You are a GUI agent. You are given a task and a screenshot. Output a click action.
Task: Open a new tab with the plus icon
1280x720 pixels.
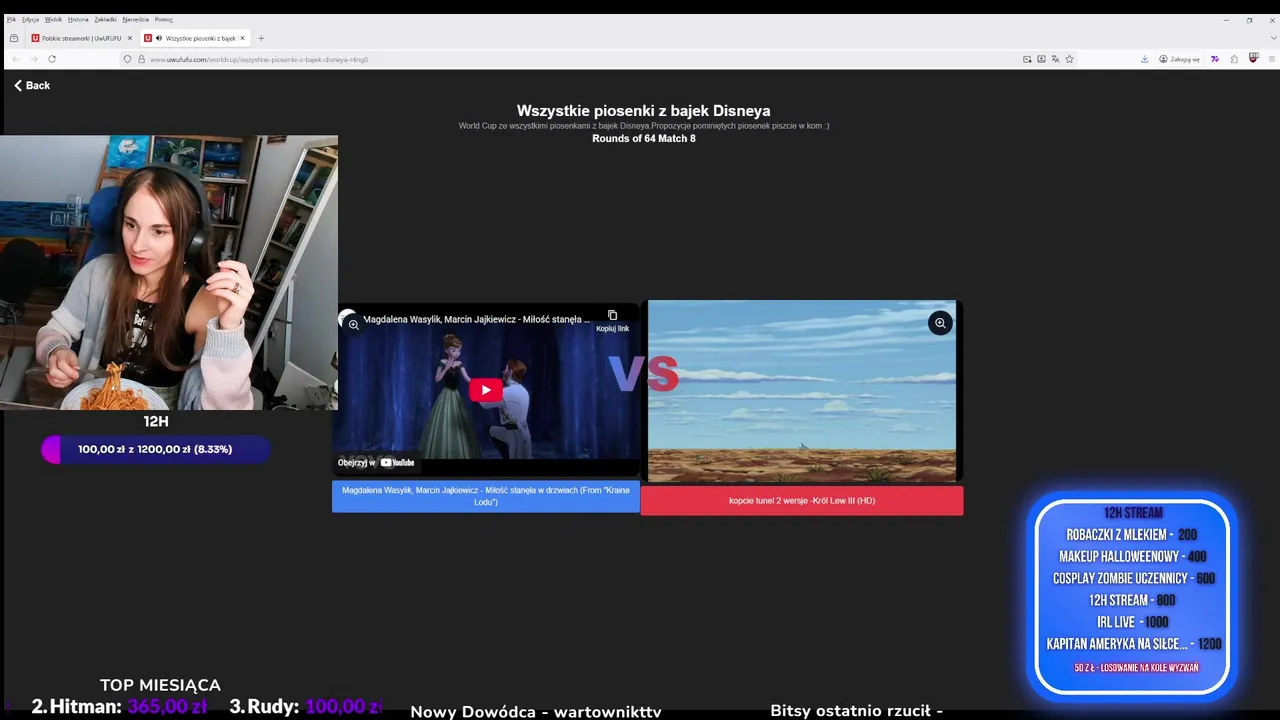click(261, 38)
